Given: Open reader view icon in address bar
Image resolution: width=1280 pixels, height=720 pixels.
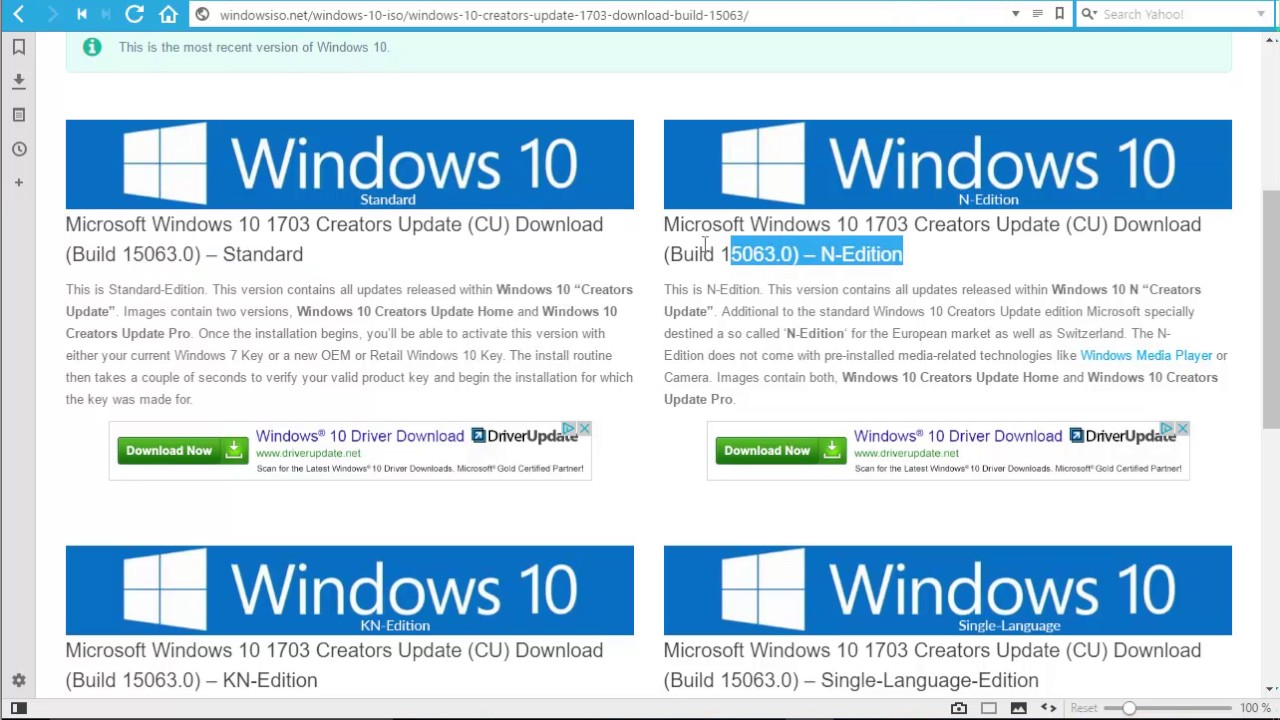Looking at the screenshot, I should pos(1037,14).
